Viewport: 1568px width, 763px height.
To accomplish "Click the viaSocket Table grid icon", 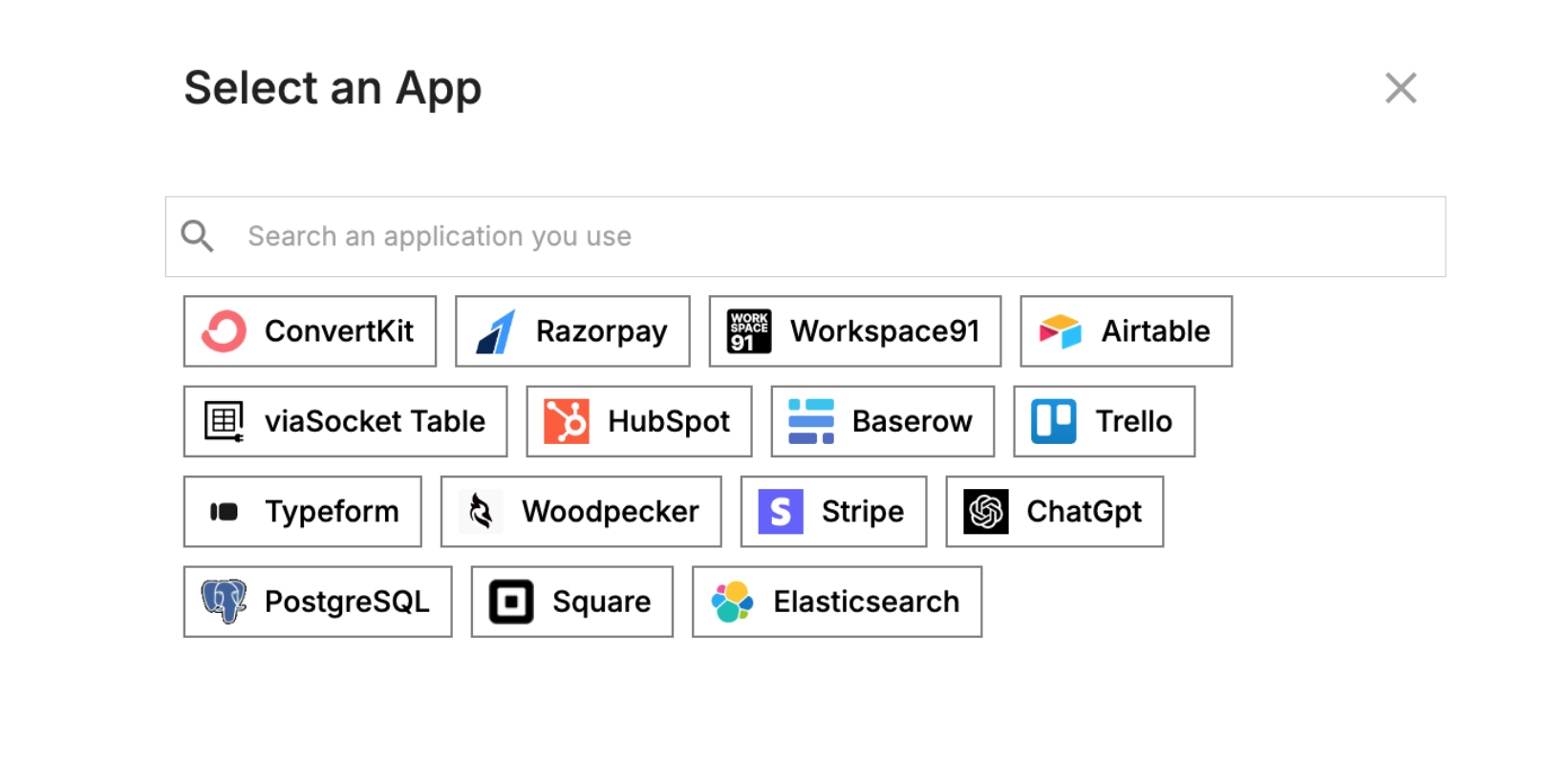I will click(x=224, y=421).
